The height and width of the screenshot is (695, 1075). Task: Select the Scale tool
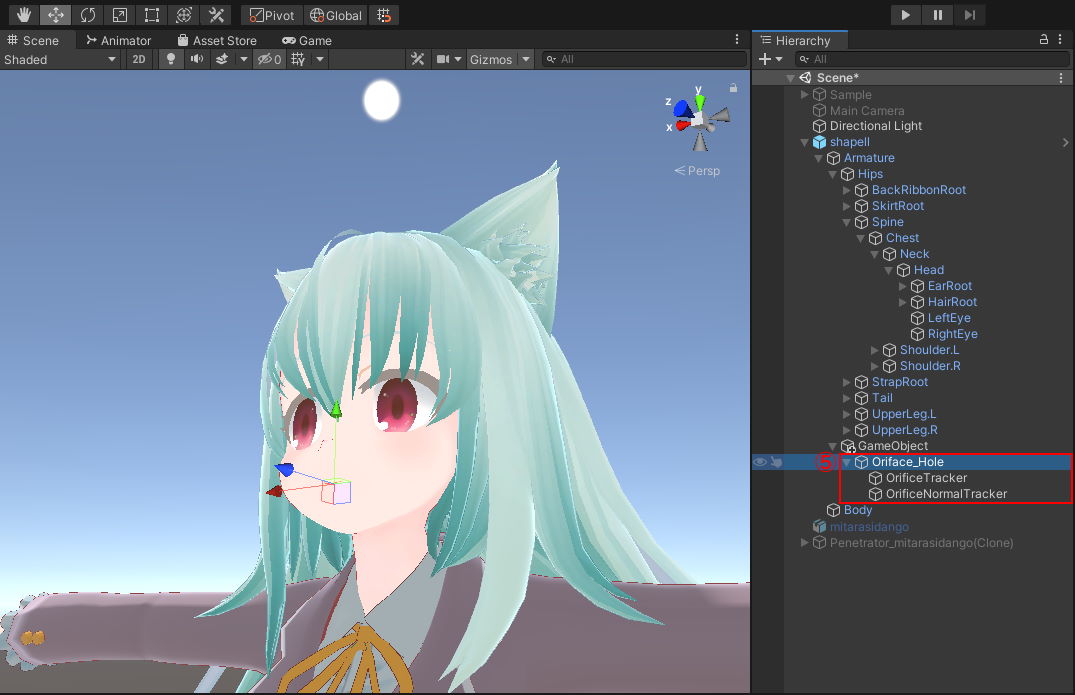[120, 14]
